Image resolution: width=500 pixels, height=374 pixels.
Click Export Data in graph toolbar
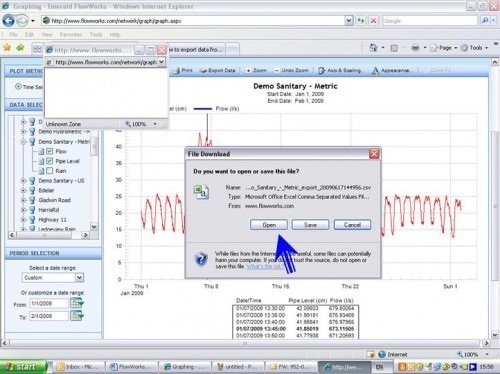pos(218,70)
